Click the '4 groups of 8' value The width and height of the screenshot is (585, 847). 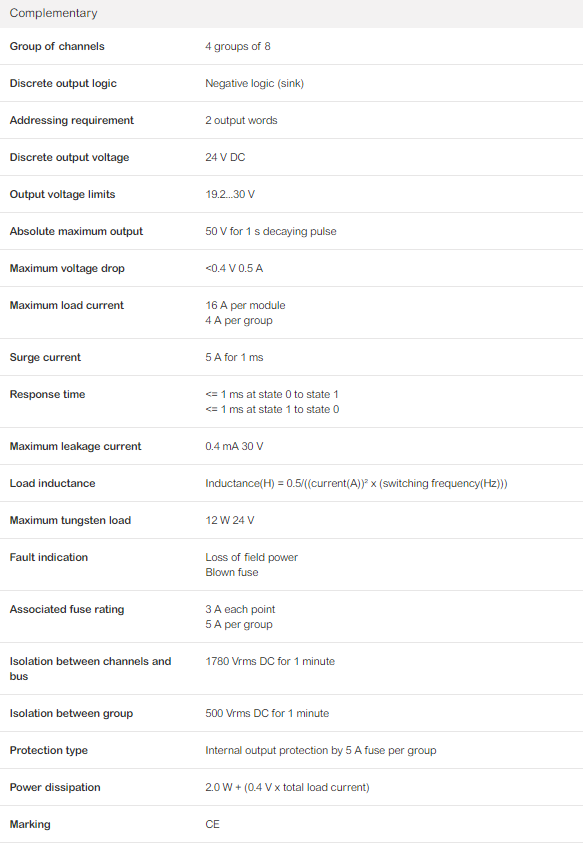pyautogui.click(x=238, y=46)
